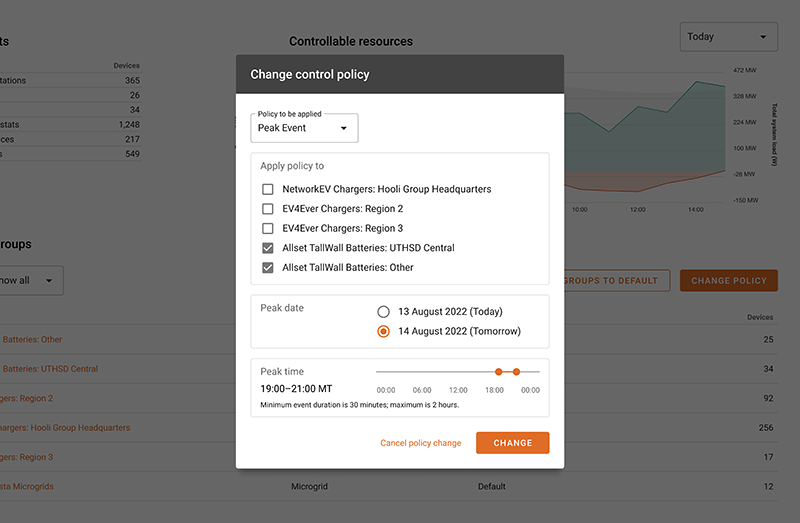Select 13 August 2022 (Today) radio option
This screenshot has width=800, height=523.
pos(383,312)
